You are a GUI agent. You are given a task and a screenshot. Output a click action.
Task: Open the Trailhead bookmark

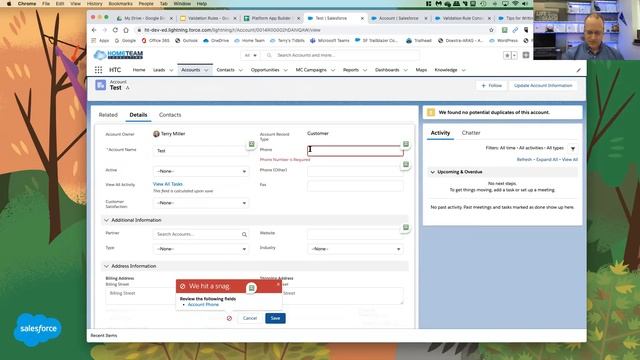pos(419,41)
